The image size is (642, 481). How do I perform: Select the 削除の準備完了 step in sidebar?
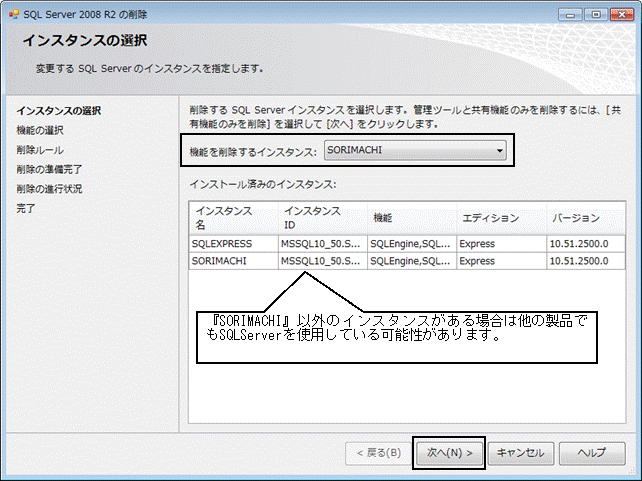tap(49, 169)
